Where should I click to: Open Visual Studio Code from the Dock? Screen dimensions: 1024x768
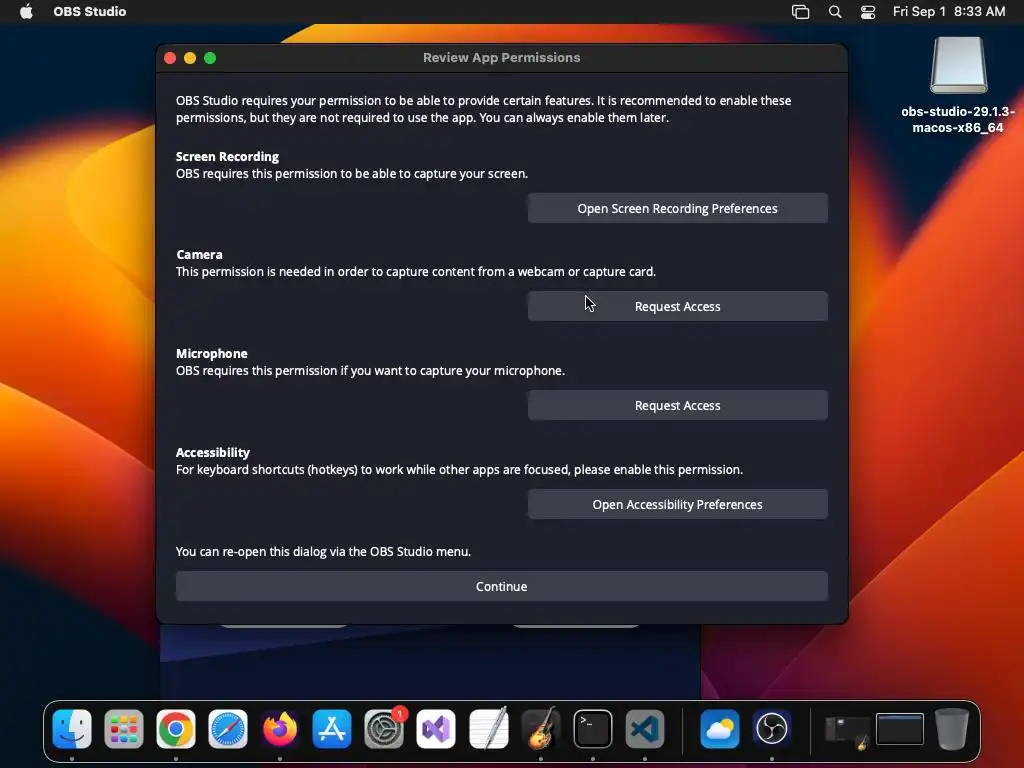[645, 729]
